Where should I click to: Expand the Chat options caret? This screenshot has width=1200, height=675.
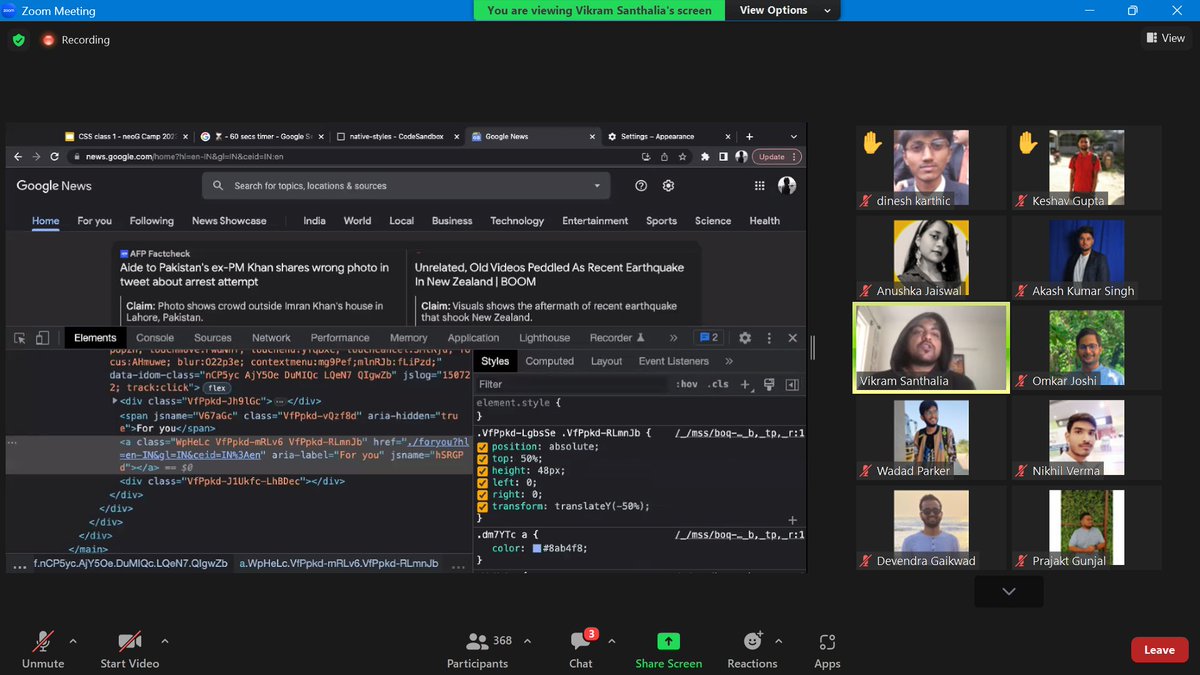tap(611, 641)
